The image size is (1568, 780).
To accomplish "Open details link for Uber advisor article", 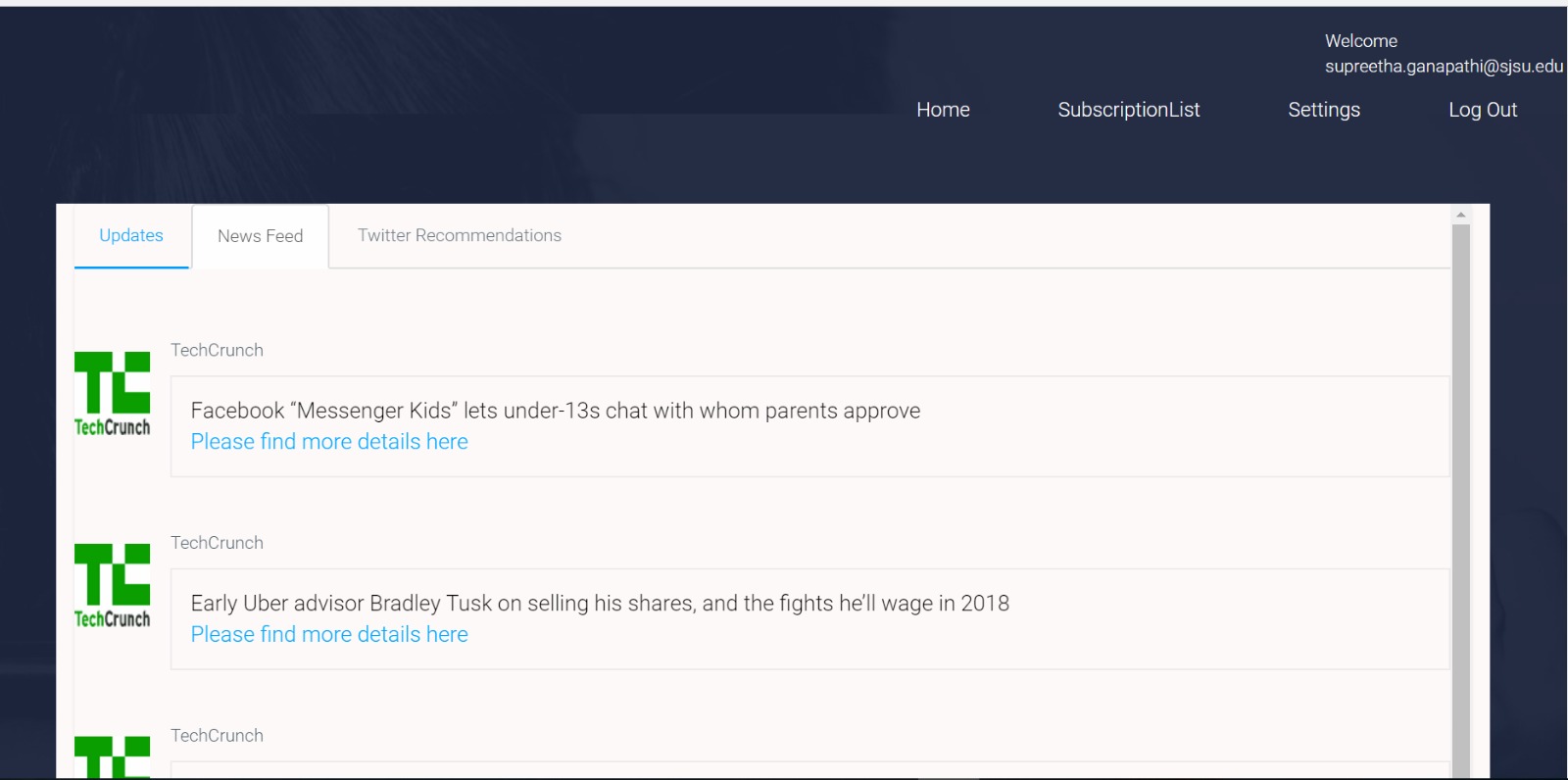I will 329,635.
